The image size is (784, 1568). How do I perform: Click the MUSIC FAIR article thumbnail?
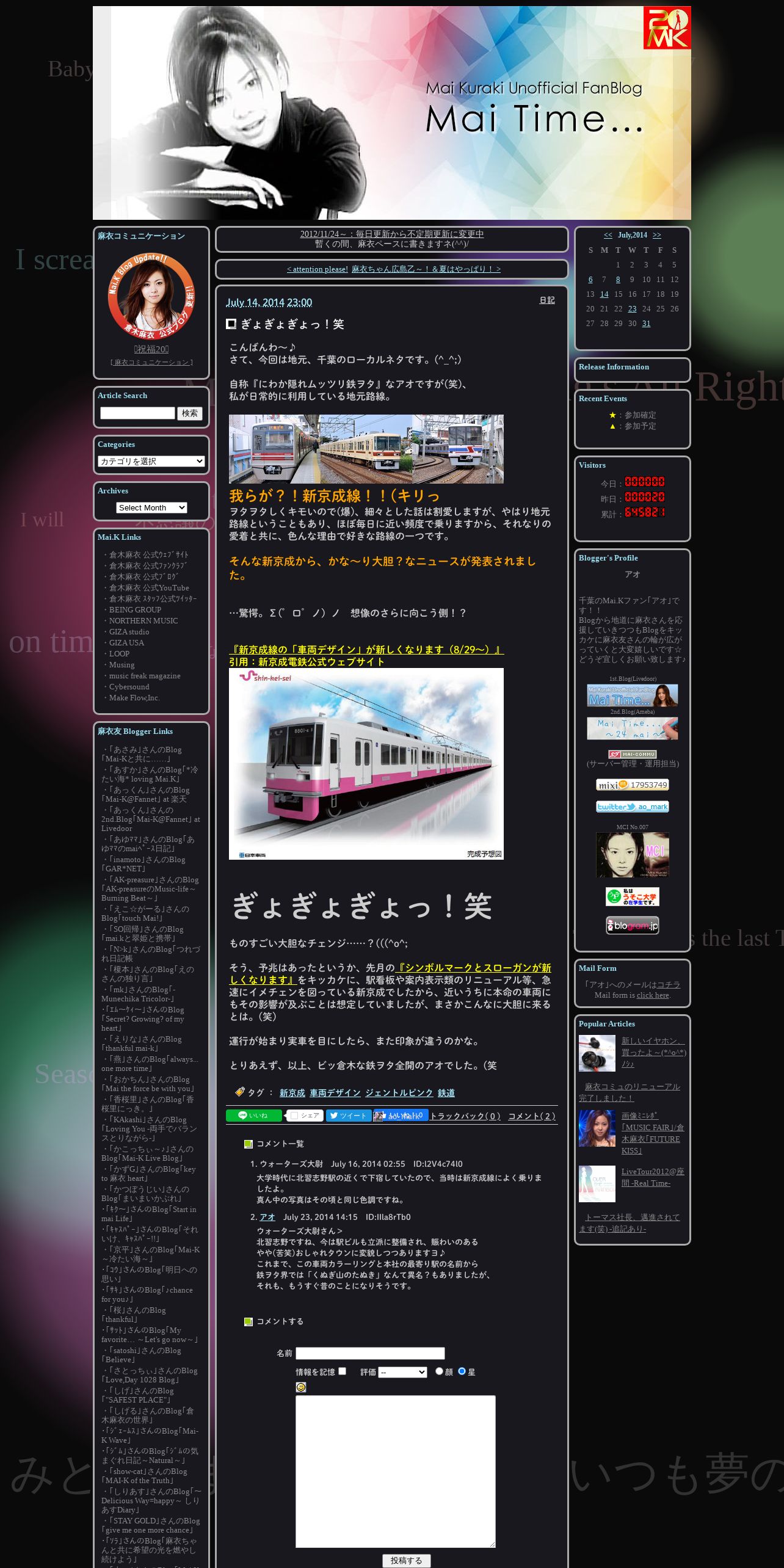click(597, 1128)
